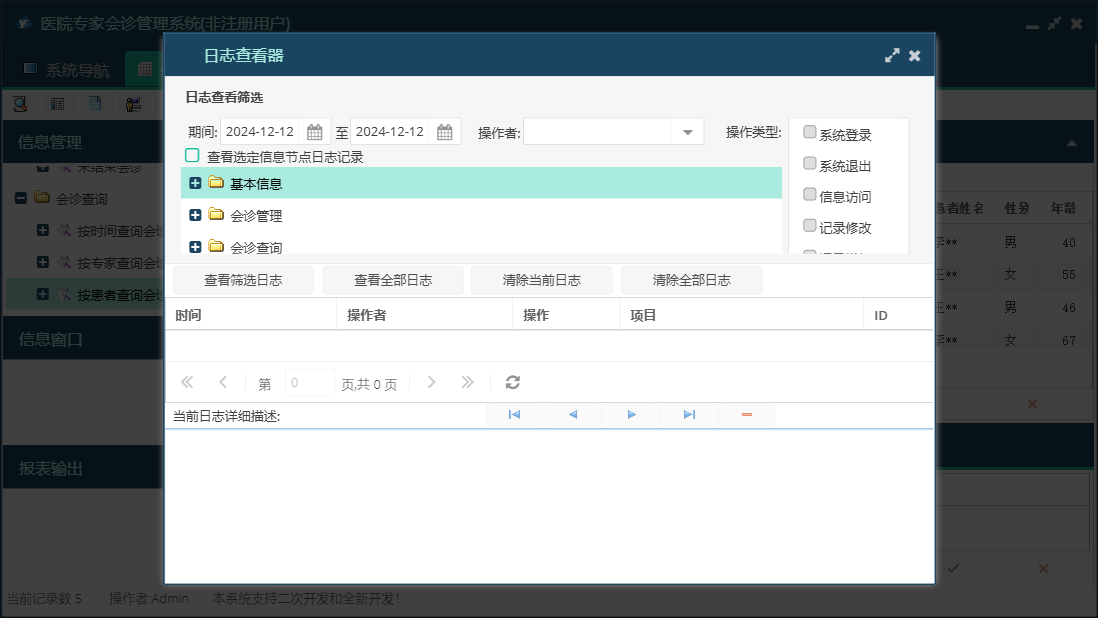Click the page number input field

click(310, 383)
